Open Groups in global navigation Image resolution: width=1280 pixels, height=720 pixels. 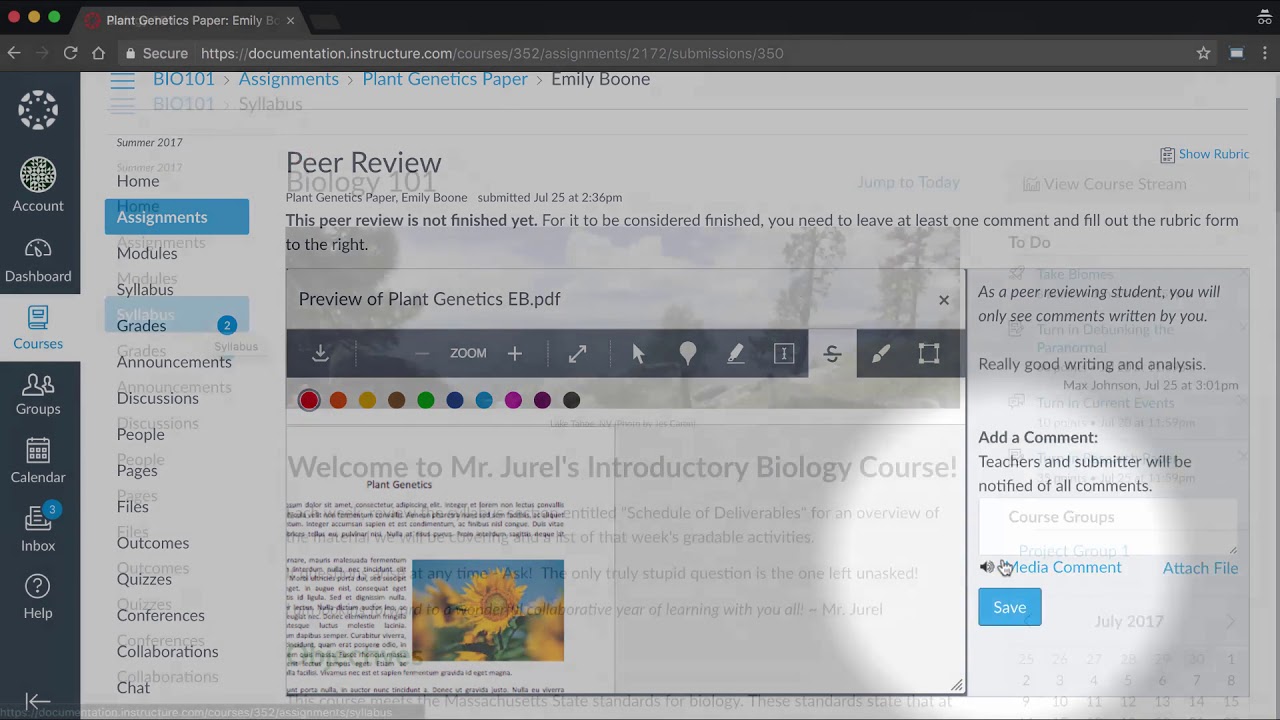(x=38, y=394)
